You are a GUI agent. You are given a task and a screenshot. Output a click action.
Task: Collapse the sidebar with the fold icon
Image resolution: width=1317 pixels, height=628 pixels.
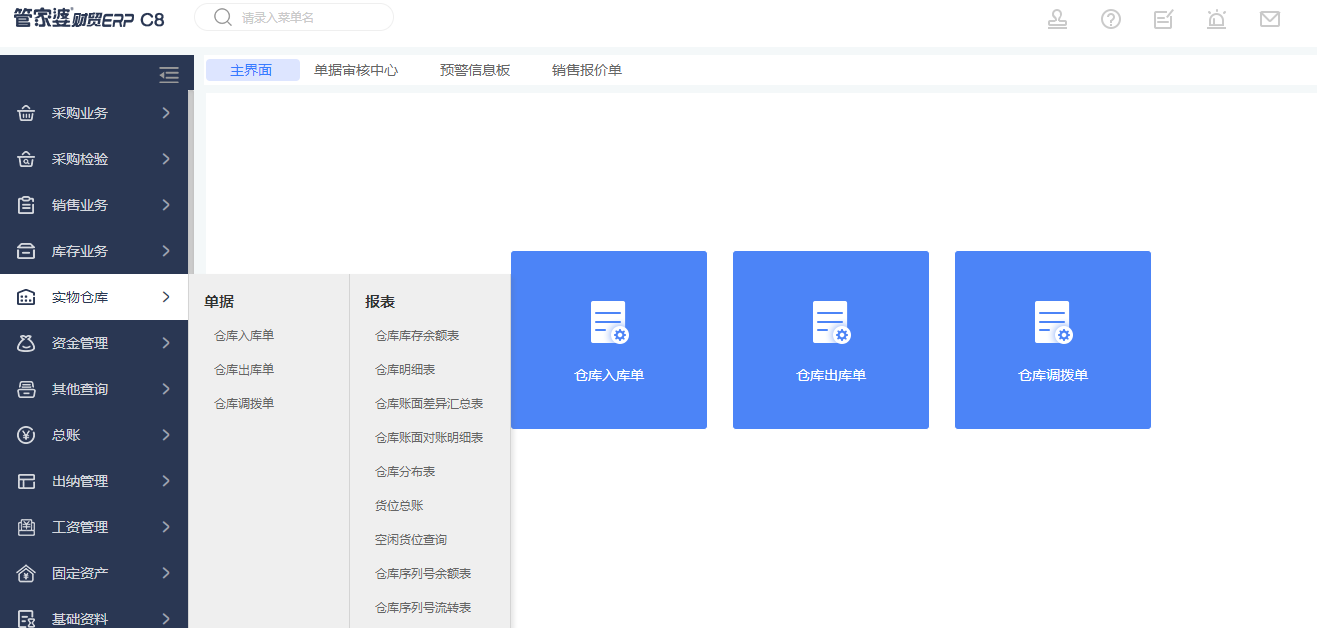[x=169, y=75]
